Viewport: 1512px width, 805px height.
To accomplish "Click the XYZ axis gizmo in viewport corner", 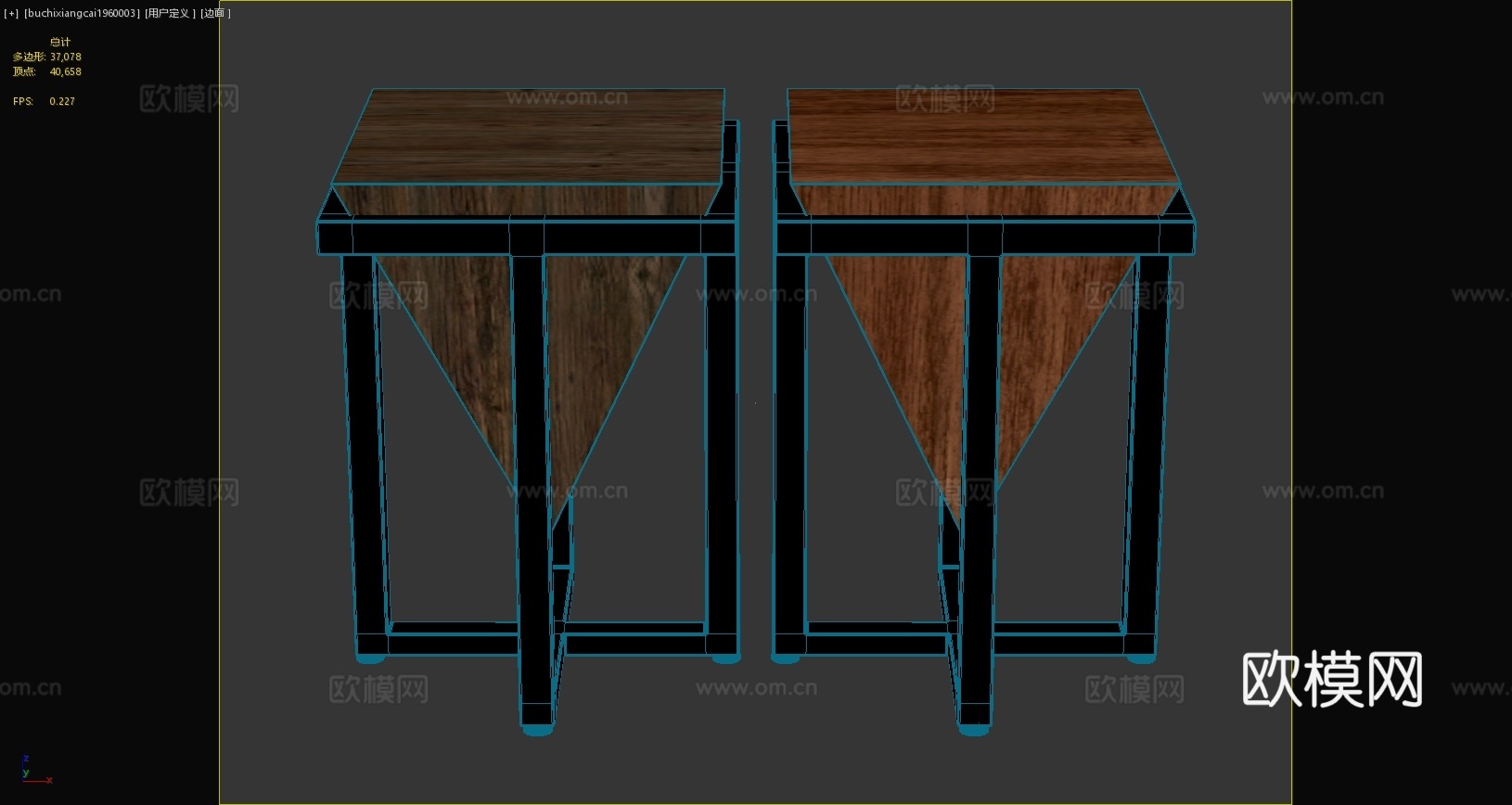I will 35,772.
